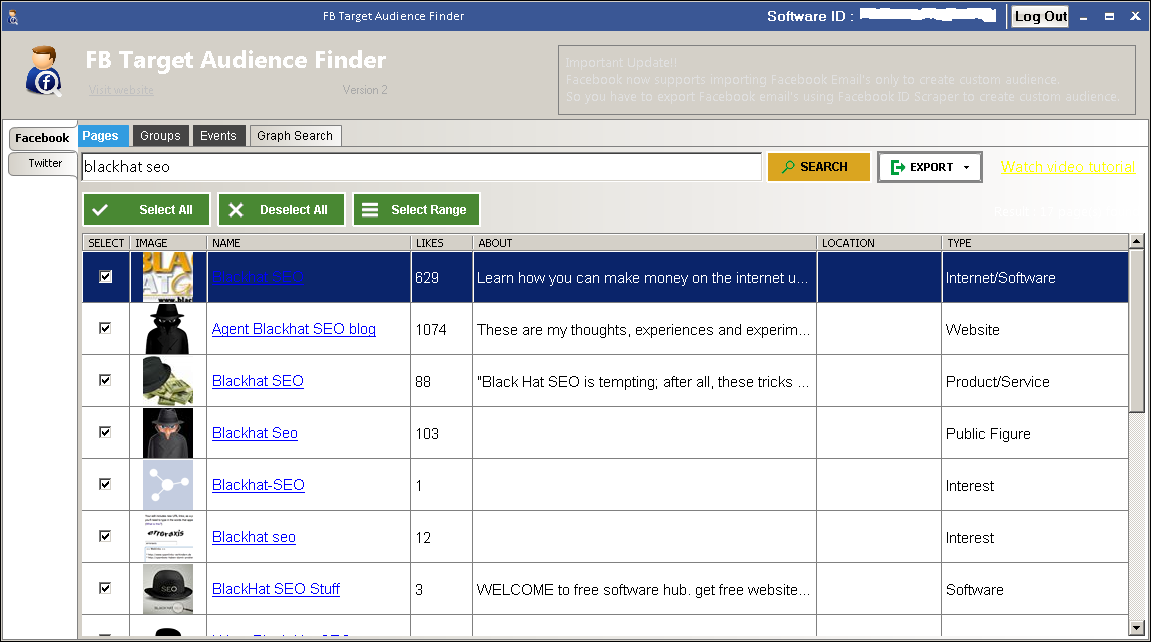
Task: Open the Blackhat Seo link with 103 likes
Action: (x=255, y=434)
